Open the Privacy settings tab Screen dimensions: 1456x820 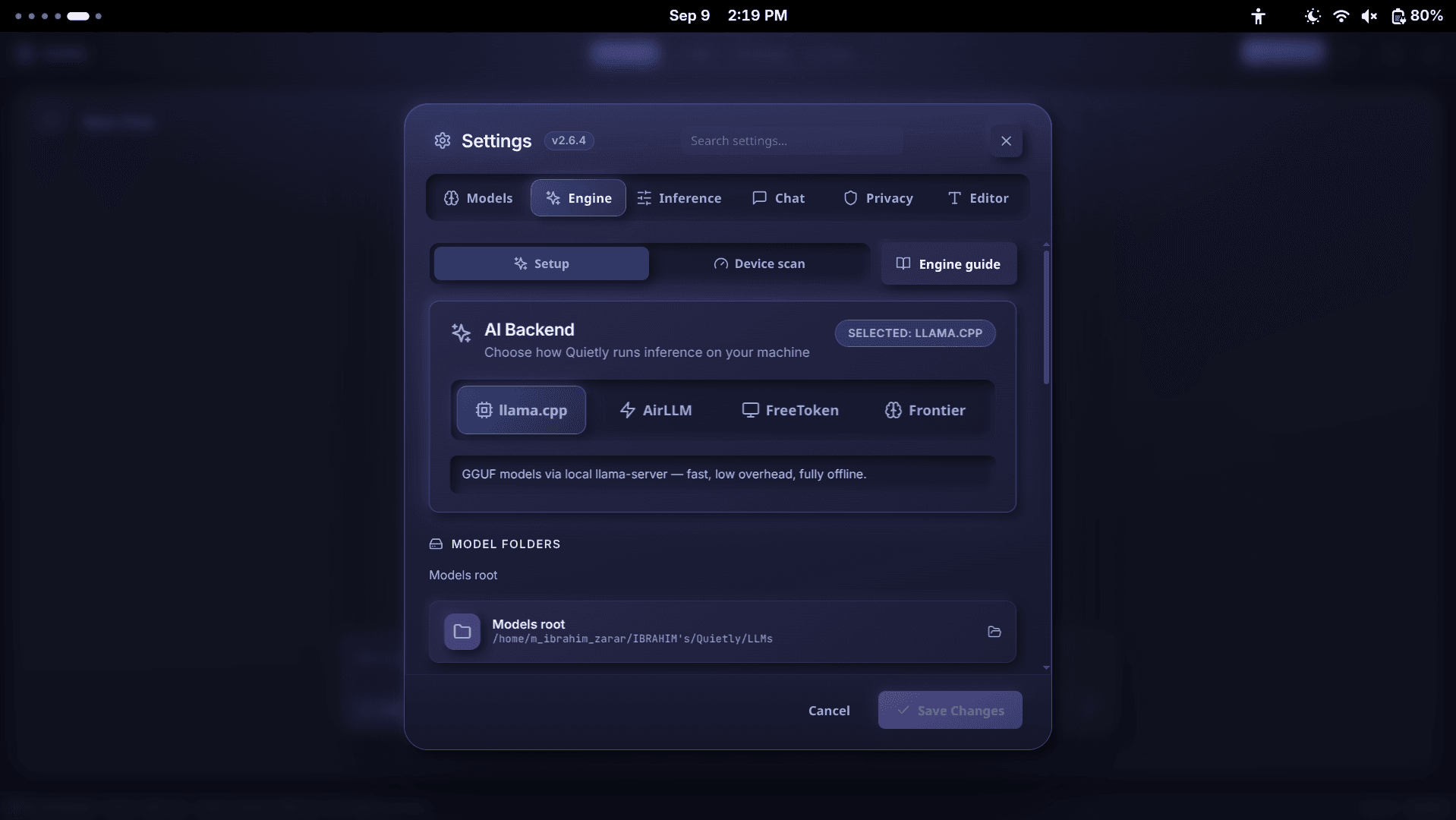click(x=878, y=198)
